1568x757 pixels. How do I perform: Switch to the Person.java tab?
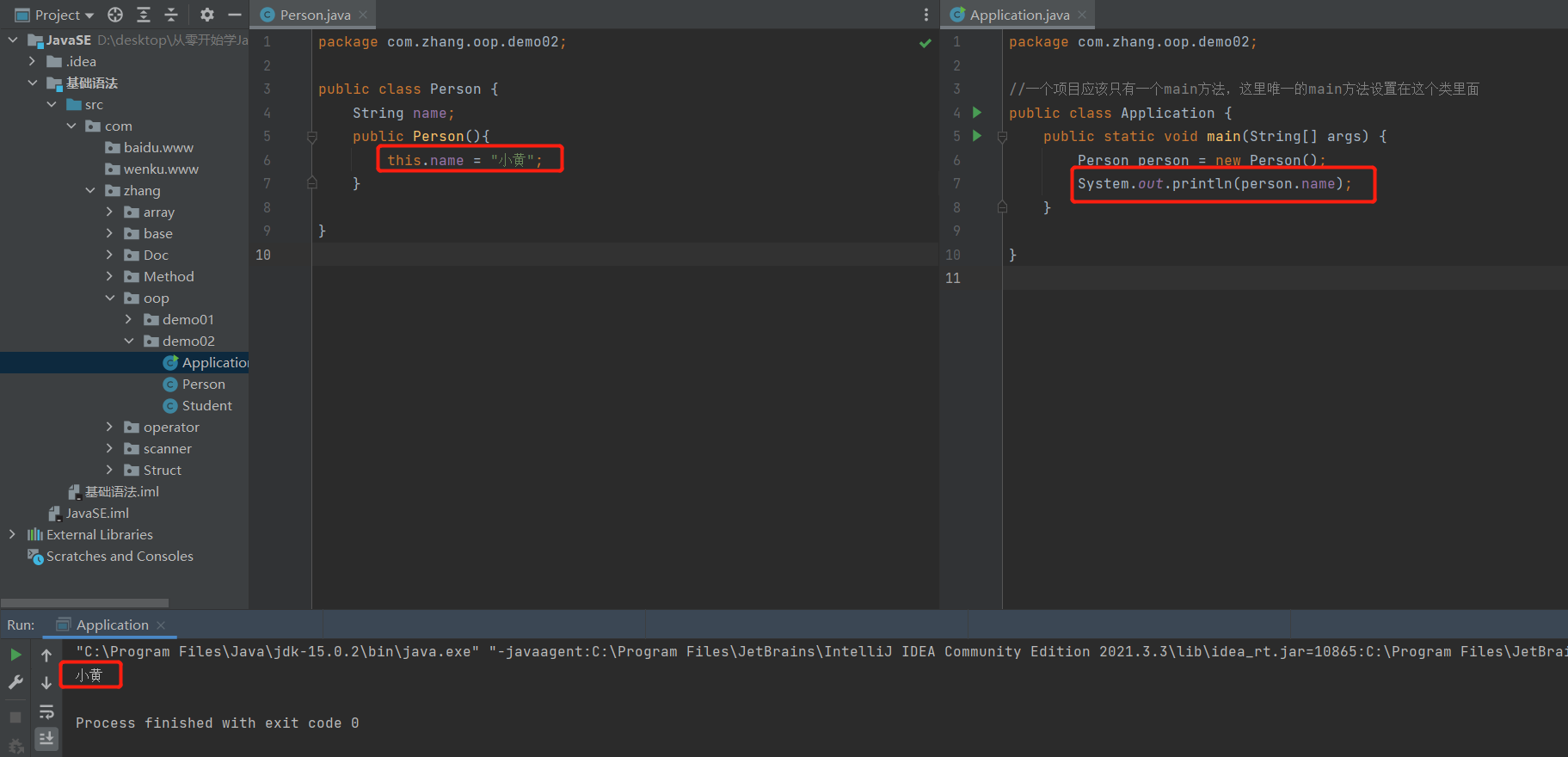315,15
